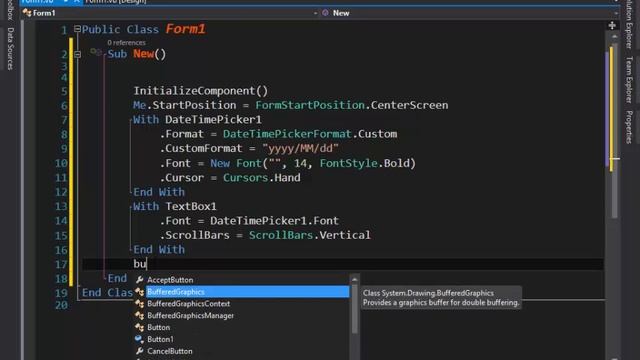Image resolution: width=640 pixels, height=360 pixels.
Task: Click End With on line 16
Action: (x=159, y=250)
